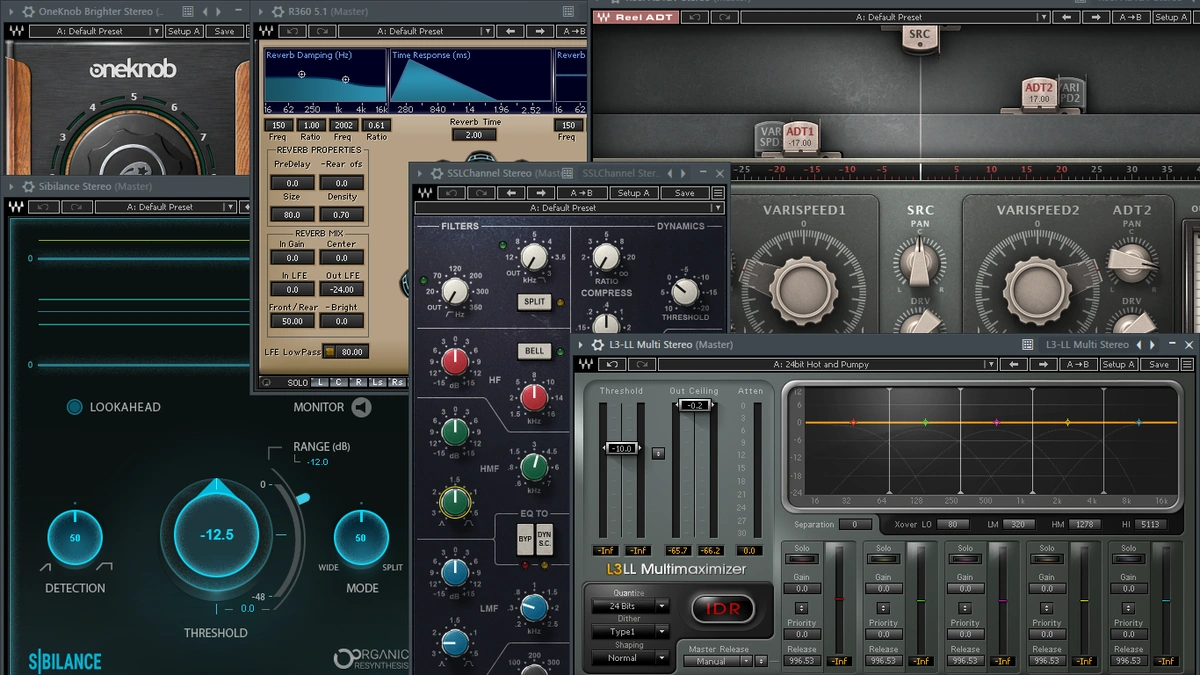The width and height of the screenshot is (1200, 675).
Task: Open the SSLChannel Default Preset dropdown
Action: 569,208
